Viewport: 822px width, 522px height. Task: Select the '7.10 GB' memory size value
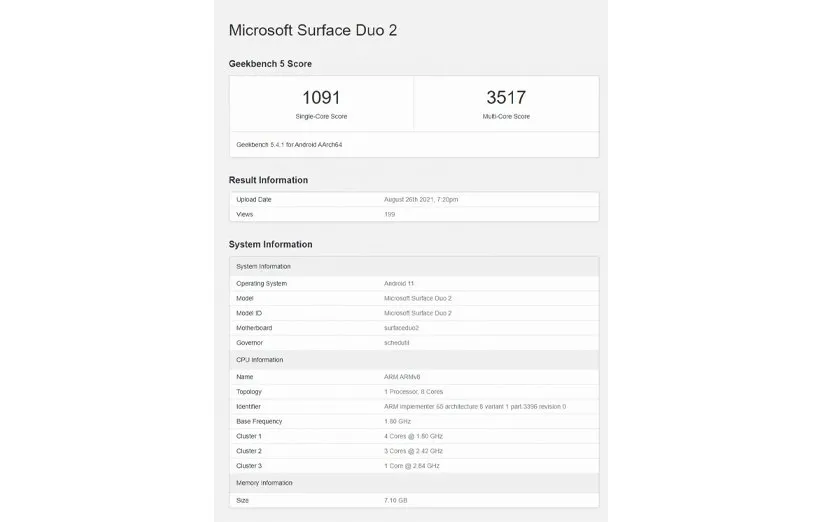pyautogui.click(x=396, y=501)
